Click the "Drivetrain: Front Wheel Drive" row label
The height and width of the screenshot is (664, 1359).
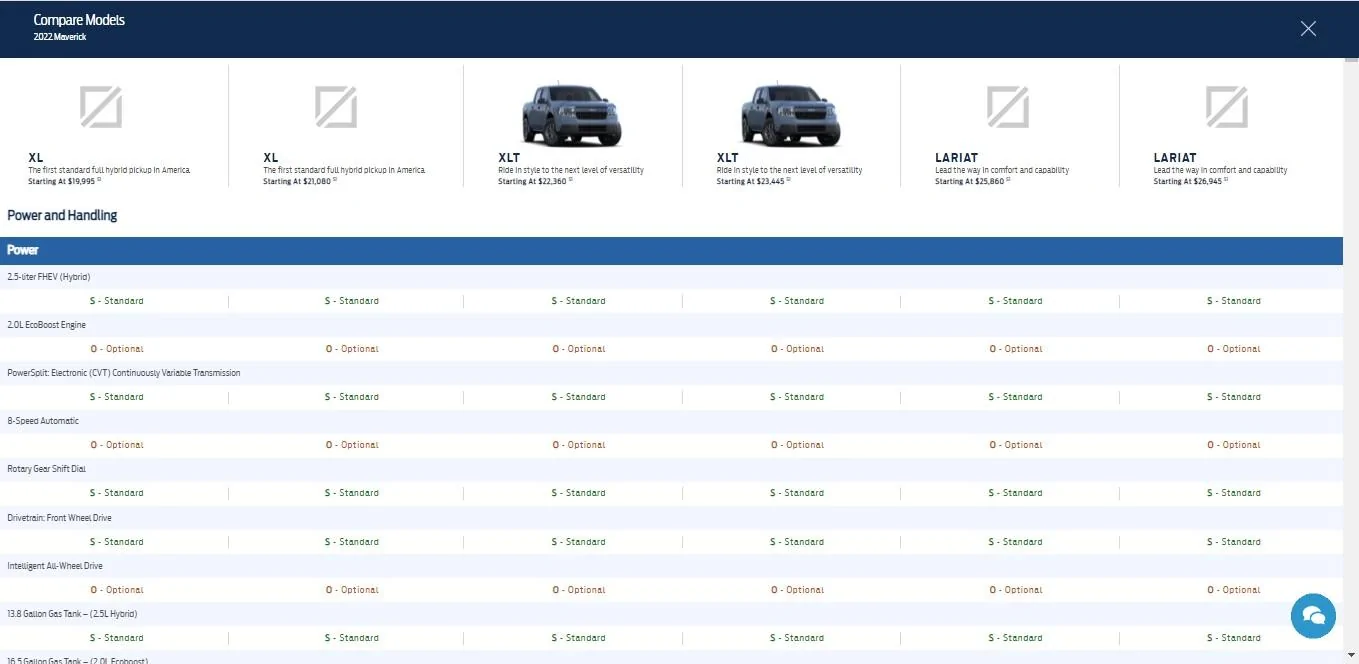coord(59,518)
